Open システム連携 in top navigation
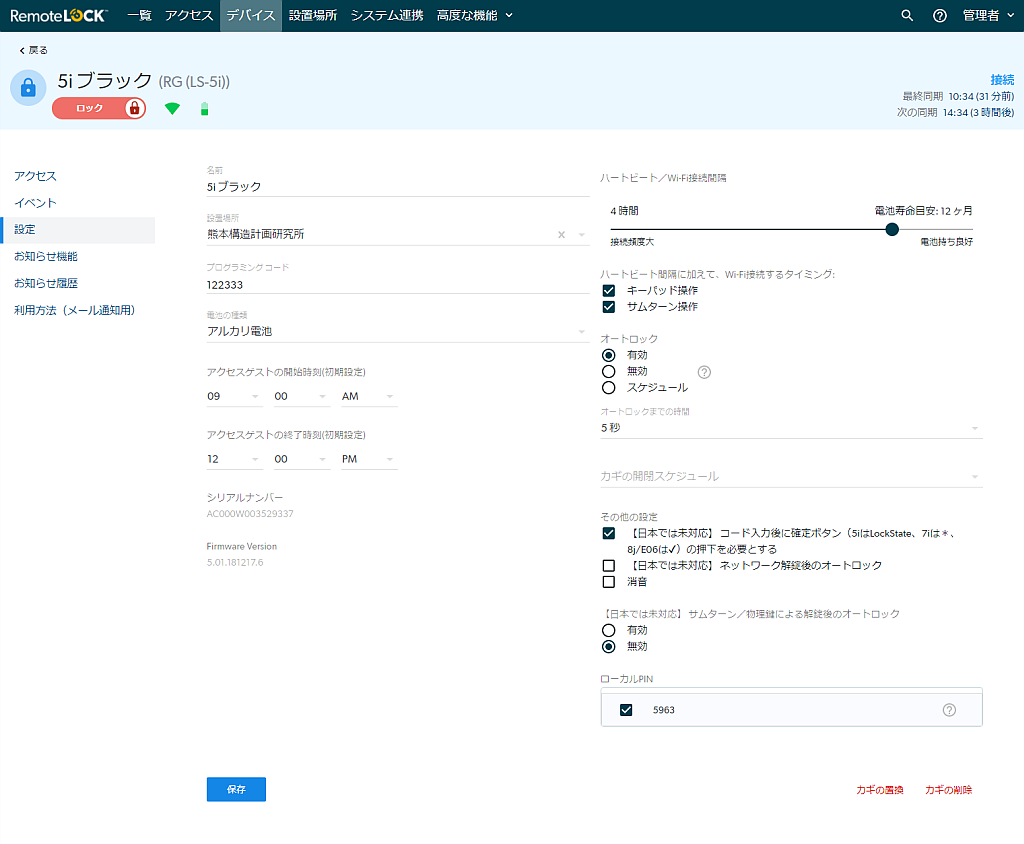Screen dimensions: 1024x844 (387, 16)
